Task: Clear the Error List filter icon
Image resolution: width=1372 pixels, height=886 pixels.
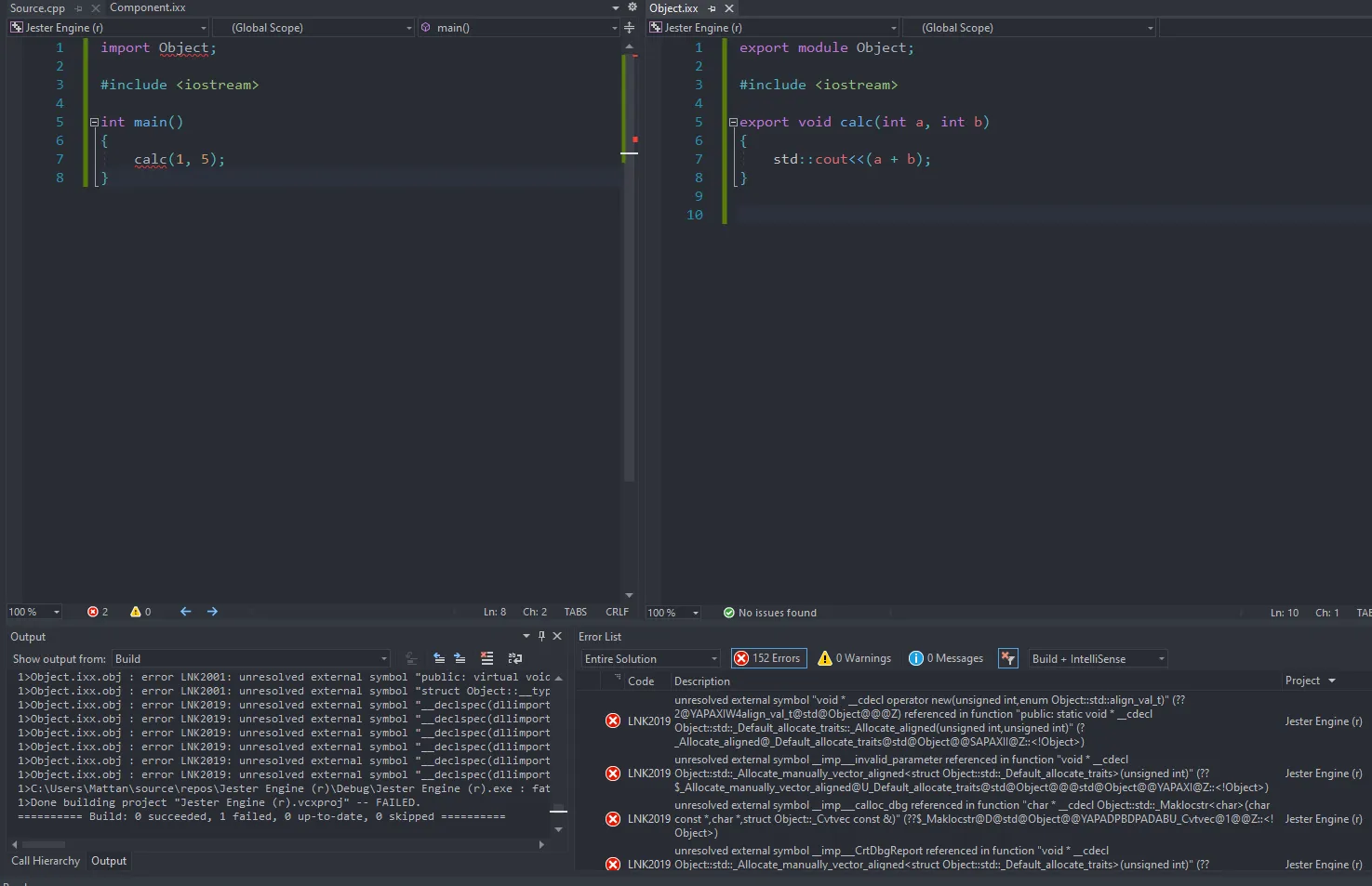Action: (1007, 658)
